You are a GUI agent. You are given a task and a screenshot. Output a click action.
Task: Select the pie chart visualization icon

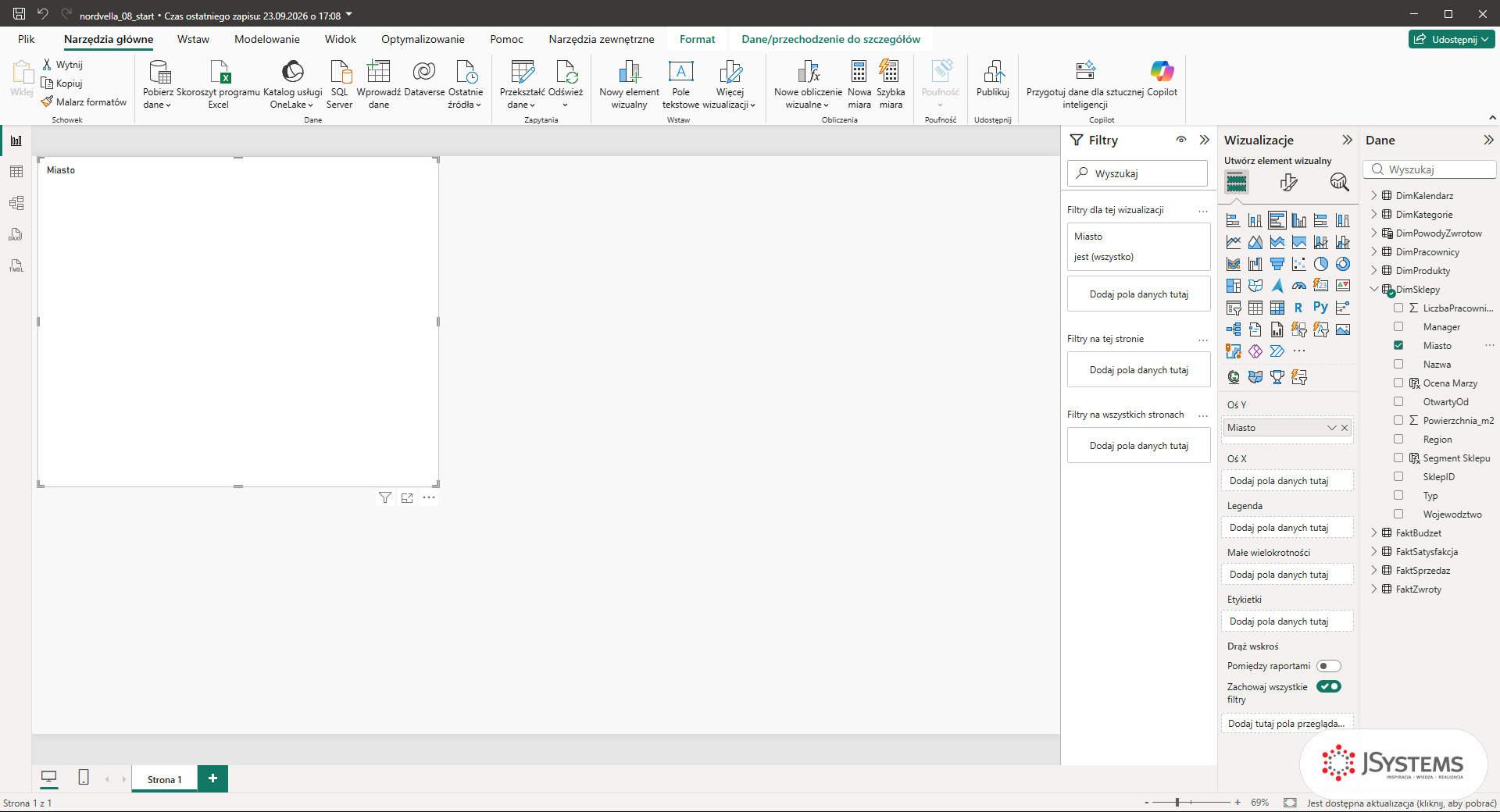(x=1320, y=264)
